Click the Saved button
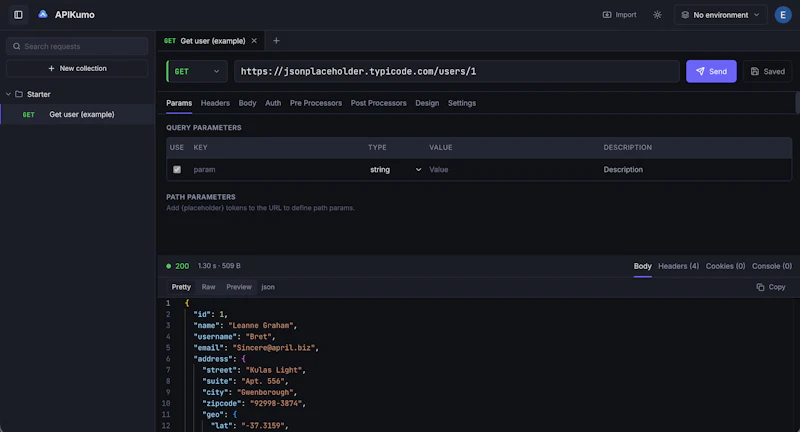The image size is (800, 432). 767,71
